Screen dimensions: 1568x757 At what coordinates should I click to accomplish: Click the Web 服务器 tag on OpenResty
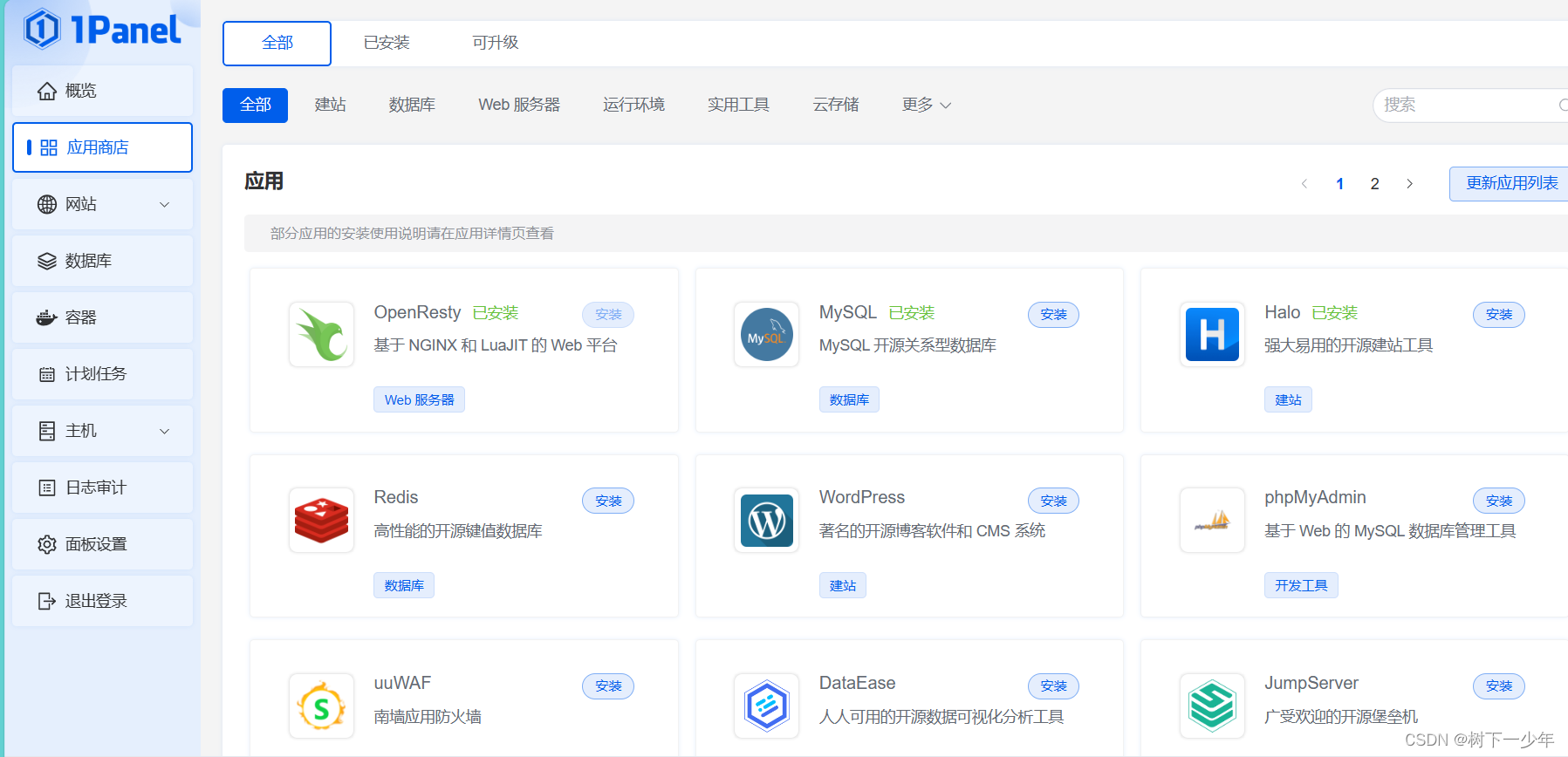[x=419, y=399]
